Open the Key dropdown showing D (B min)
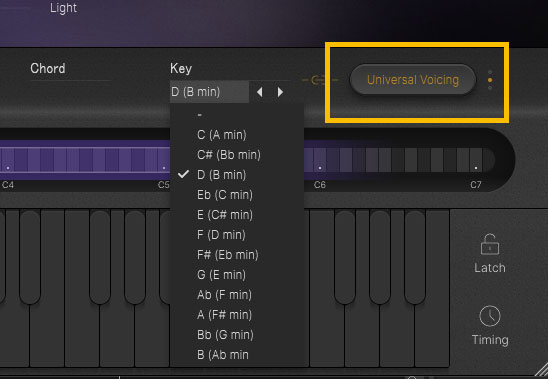Viewport: 548px width, 379px height. click(x=209, y=92)
